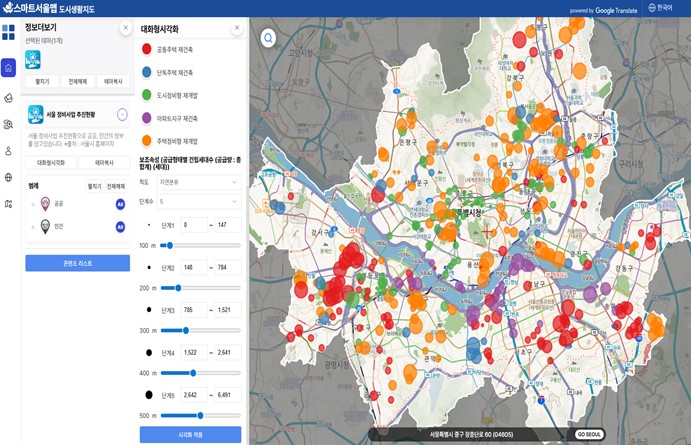Open the 척도 dropdown showing 자연분류

coord(200,182)
